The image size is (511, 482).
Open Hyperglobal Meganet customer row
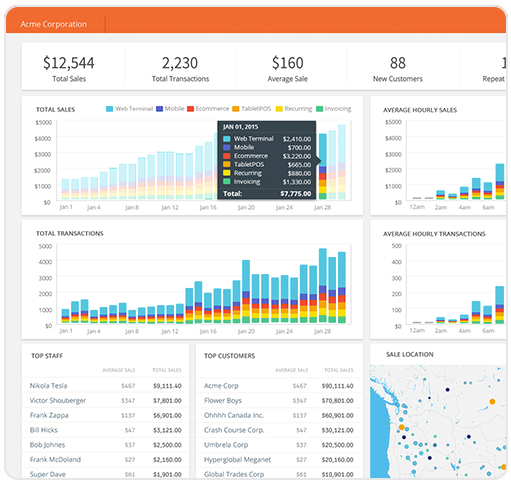coord(279,459)
